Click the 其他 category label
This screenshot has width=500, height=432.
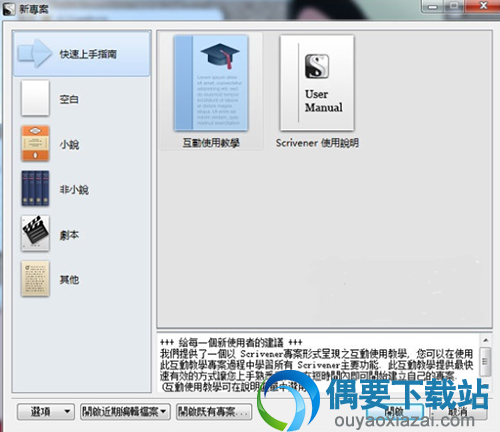pyautogui.click(x=69, y=279)
